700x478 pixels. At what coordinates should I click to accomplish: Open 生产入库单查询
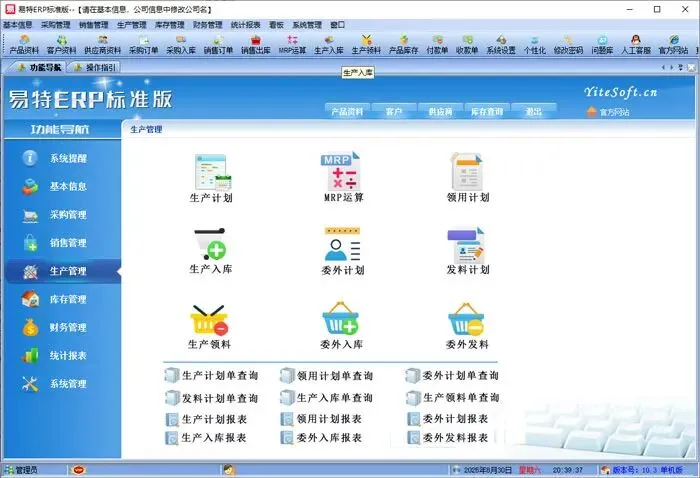point(327,398)
